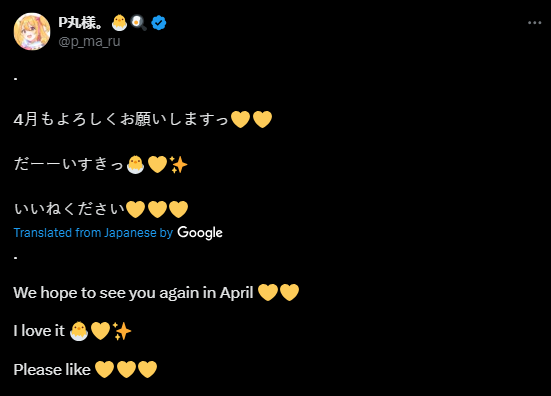Click the blue verified checkmark badge
The width and height of the screenshot is (551, 396).
[x=159, y=23]
